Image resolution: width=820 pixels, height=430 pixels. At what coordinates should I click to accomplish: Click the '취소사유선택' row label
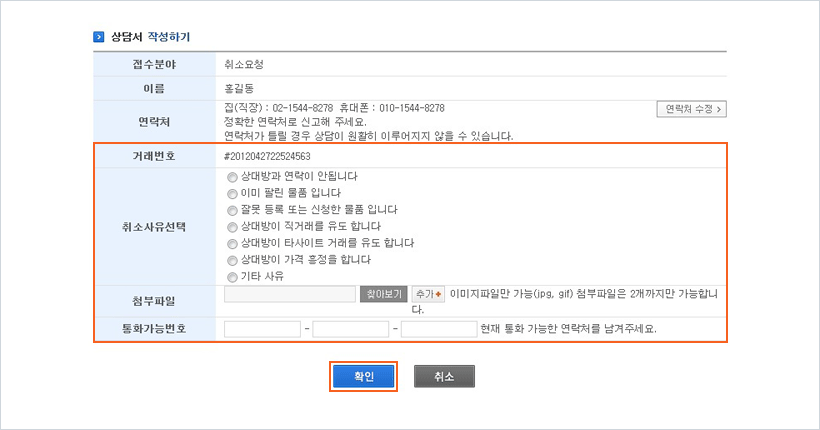tap(153, 226)
